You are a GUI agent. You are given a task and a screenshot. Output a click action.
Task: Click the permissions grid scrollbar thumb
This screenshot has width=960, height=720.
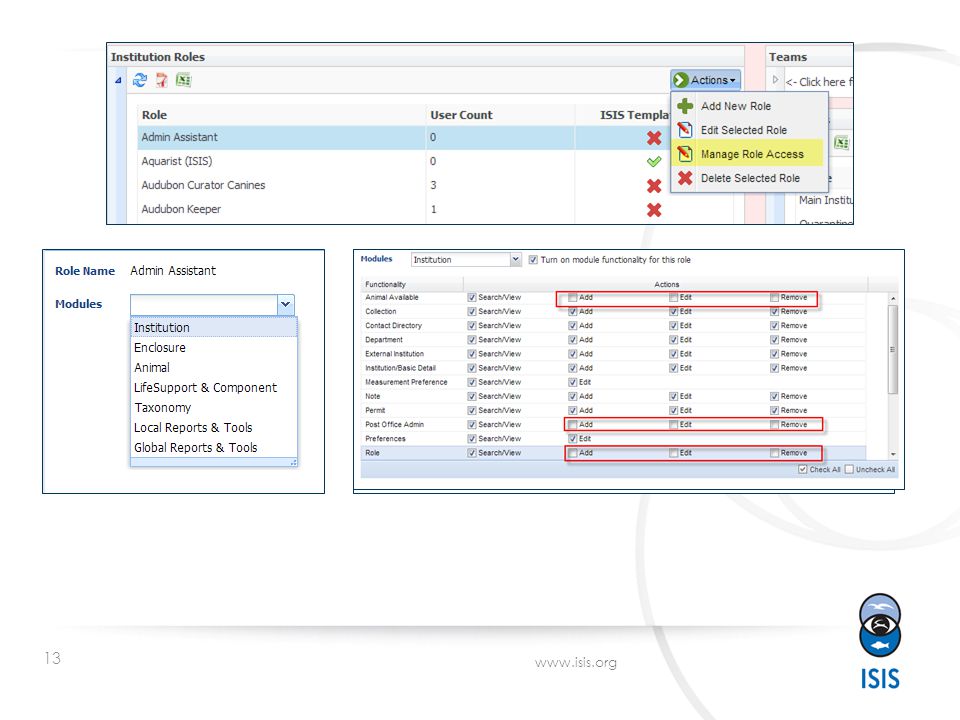pos(893,349)
